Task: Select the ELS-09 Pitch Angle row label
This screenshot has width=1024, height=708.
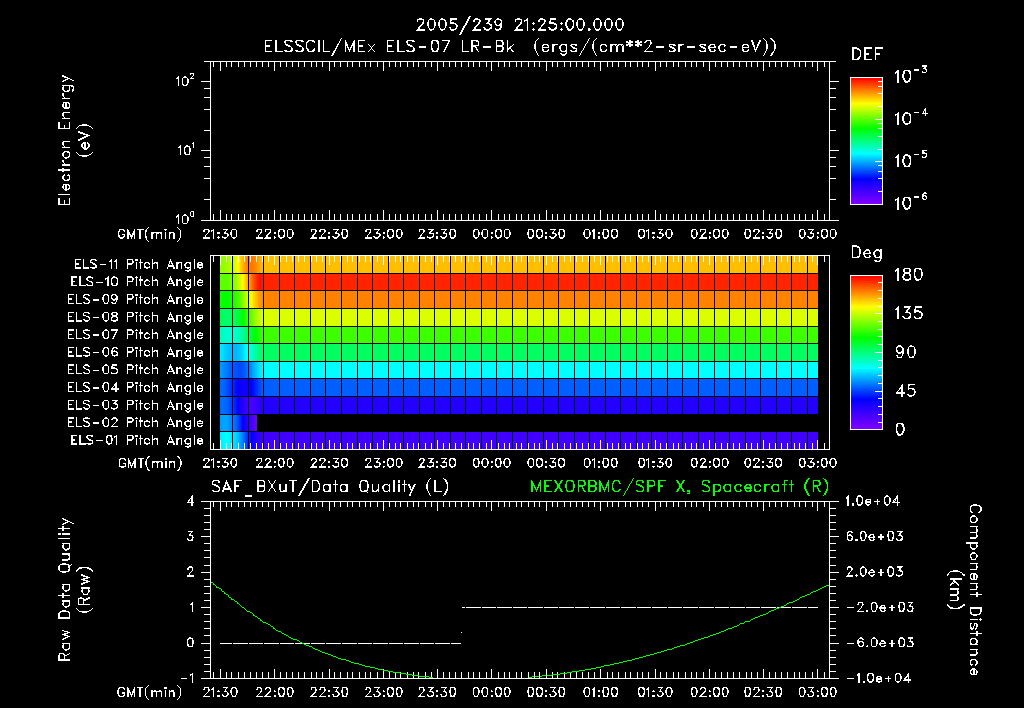Action: click(x=135, y=300)
